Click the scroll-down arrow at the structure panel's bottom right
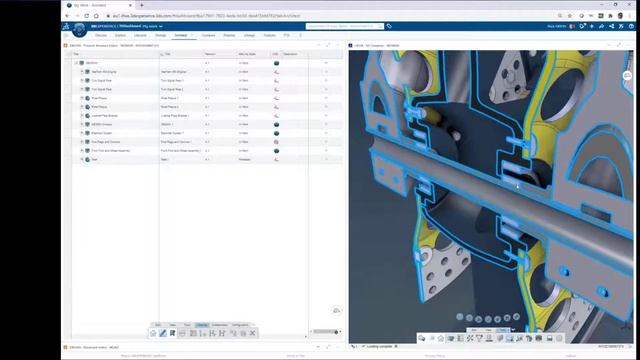Screen dimensions: 640x360 306,337
